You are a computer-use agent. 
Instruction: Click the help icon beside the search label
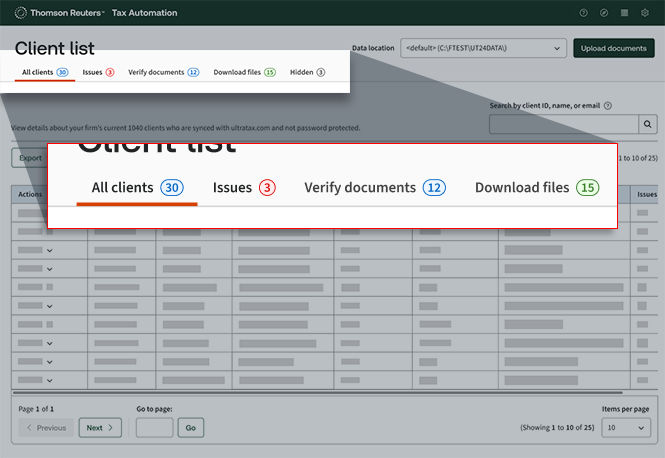608,106
